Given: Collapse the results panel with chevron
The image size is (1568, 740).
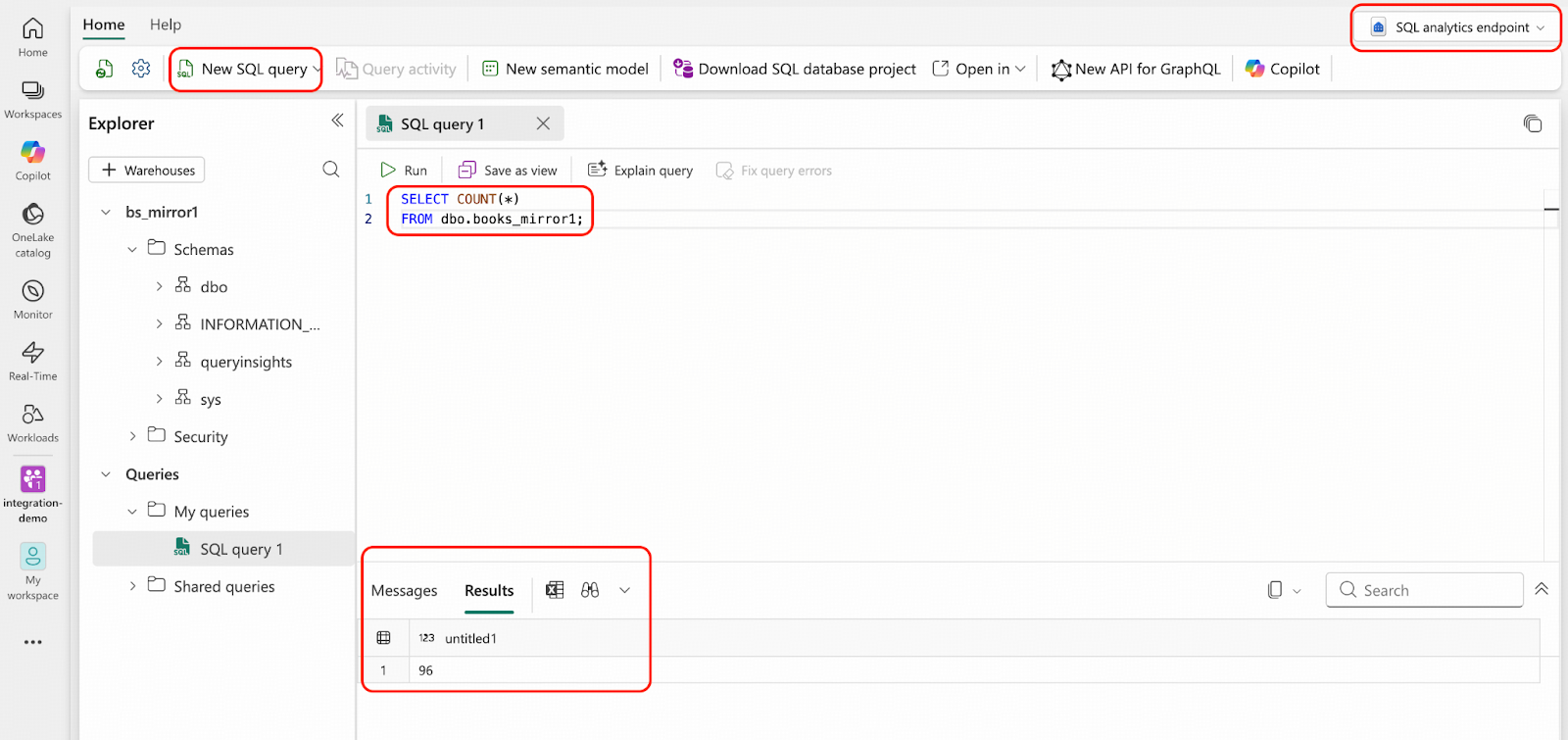Looking at the screenshot, I should pos(1542,589).
